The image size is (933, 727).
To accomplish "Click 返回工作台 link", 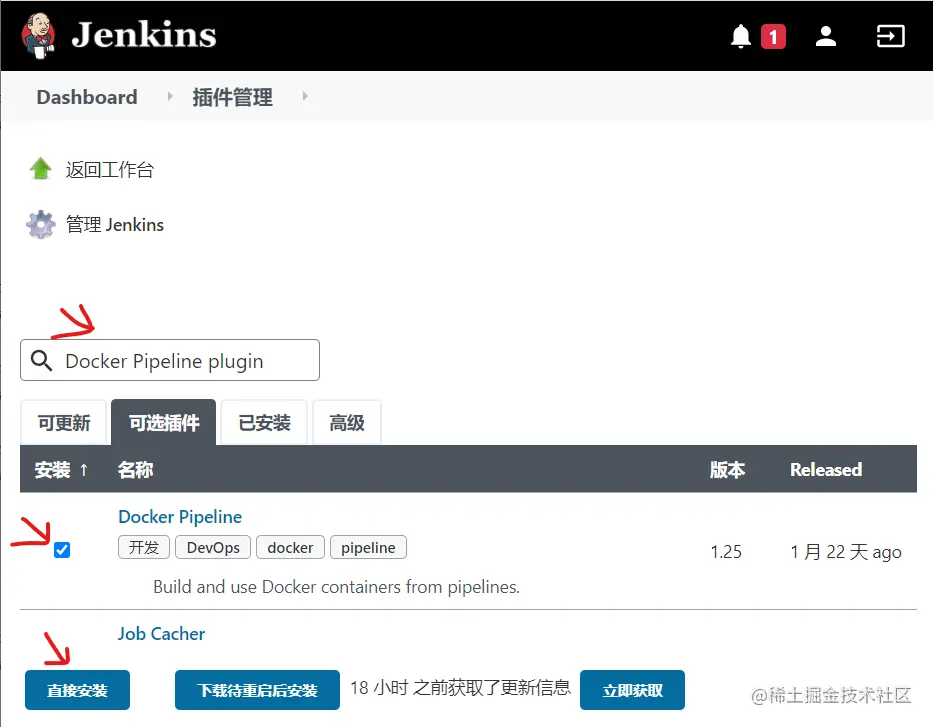I will coord(109,170).
